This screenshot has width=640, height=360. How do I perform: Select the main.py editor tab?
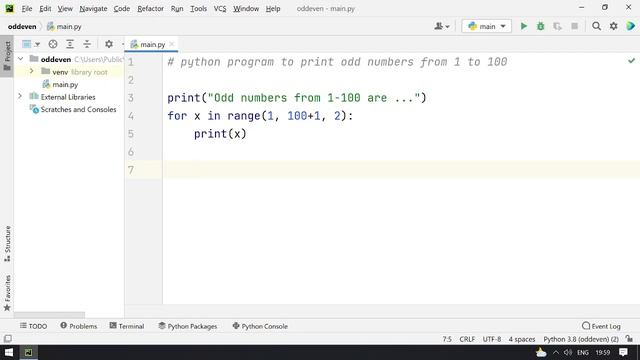click(151, 44)
